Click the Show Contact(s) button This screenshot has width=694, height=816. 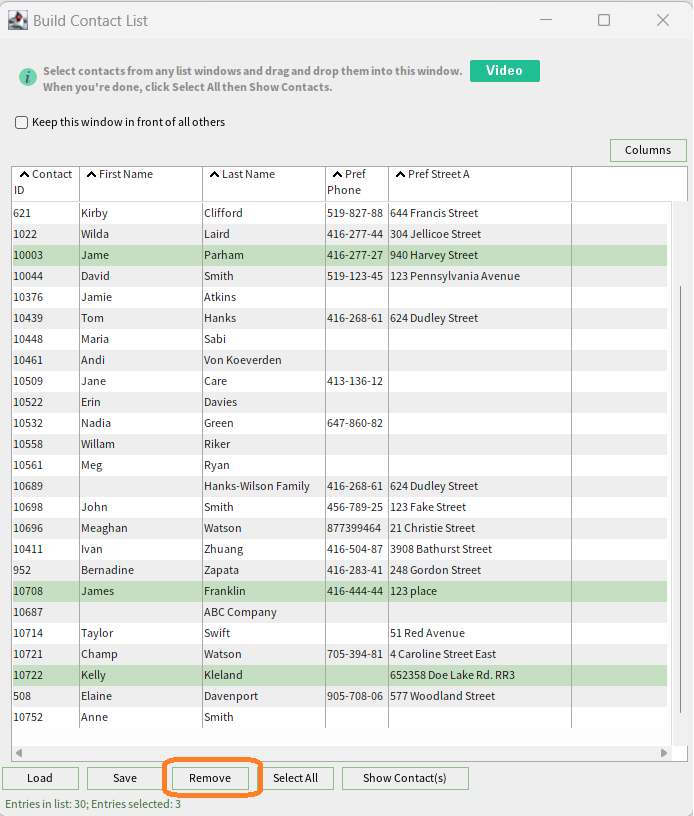405,778
